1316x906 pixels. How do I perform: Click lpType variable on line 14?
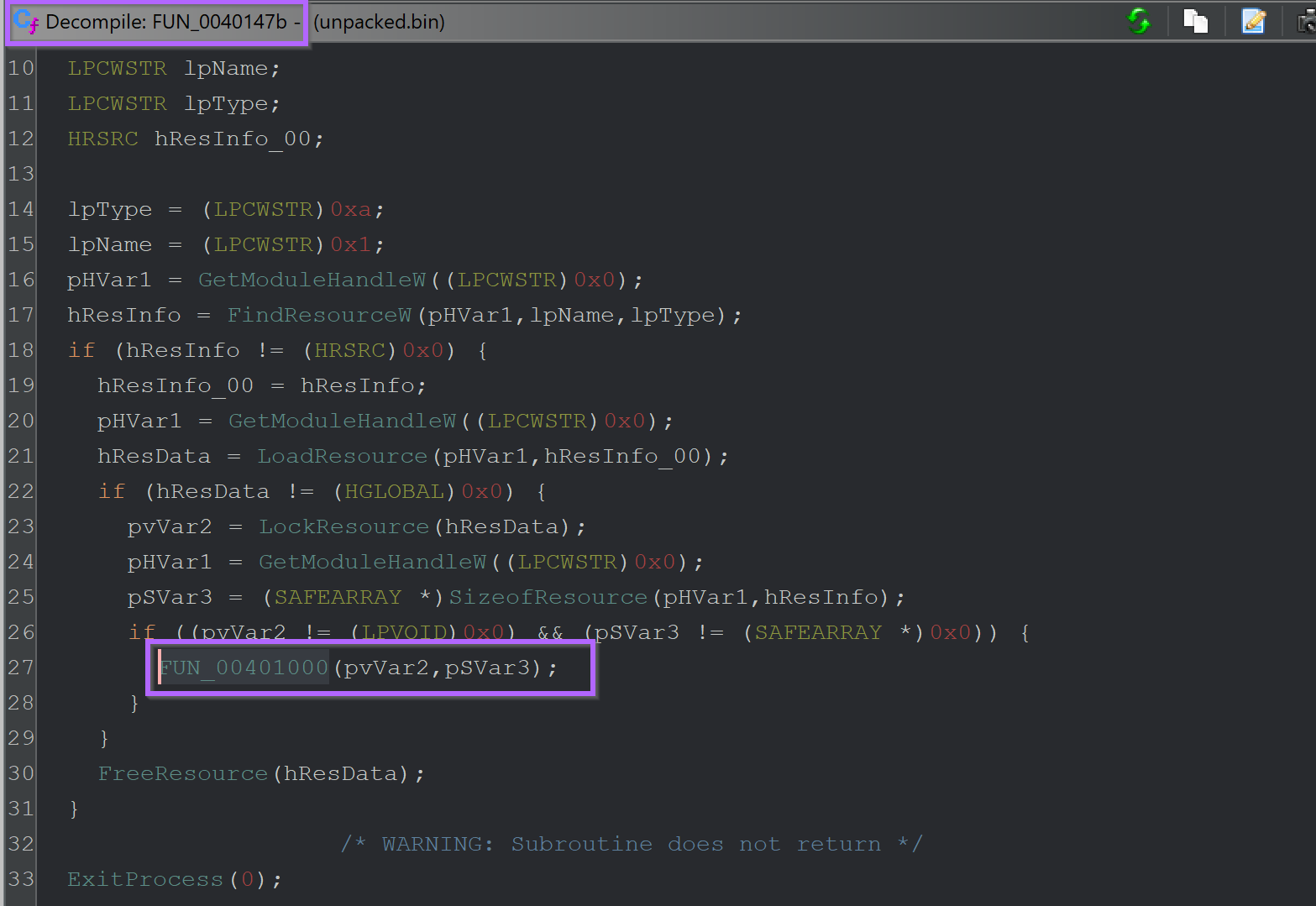(x=110, y=209)
